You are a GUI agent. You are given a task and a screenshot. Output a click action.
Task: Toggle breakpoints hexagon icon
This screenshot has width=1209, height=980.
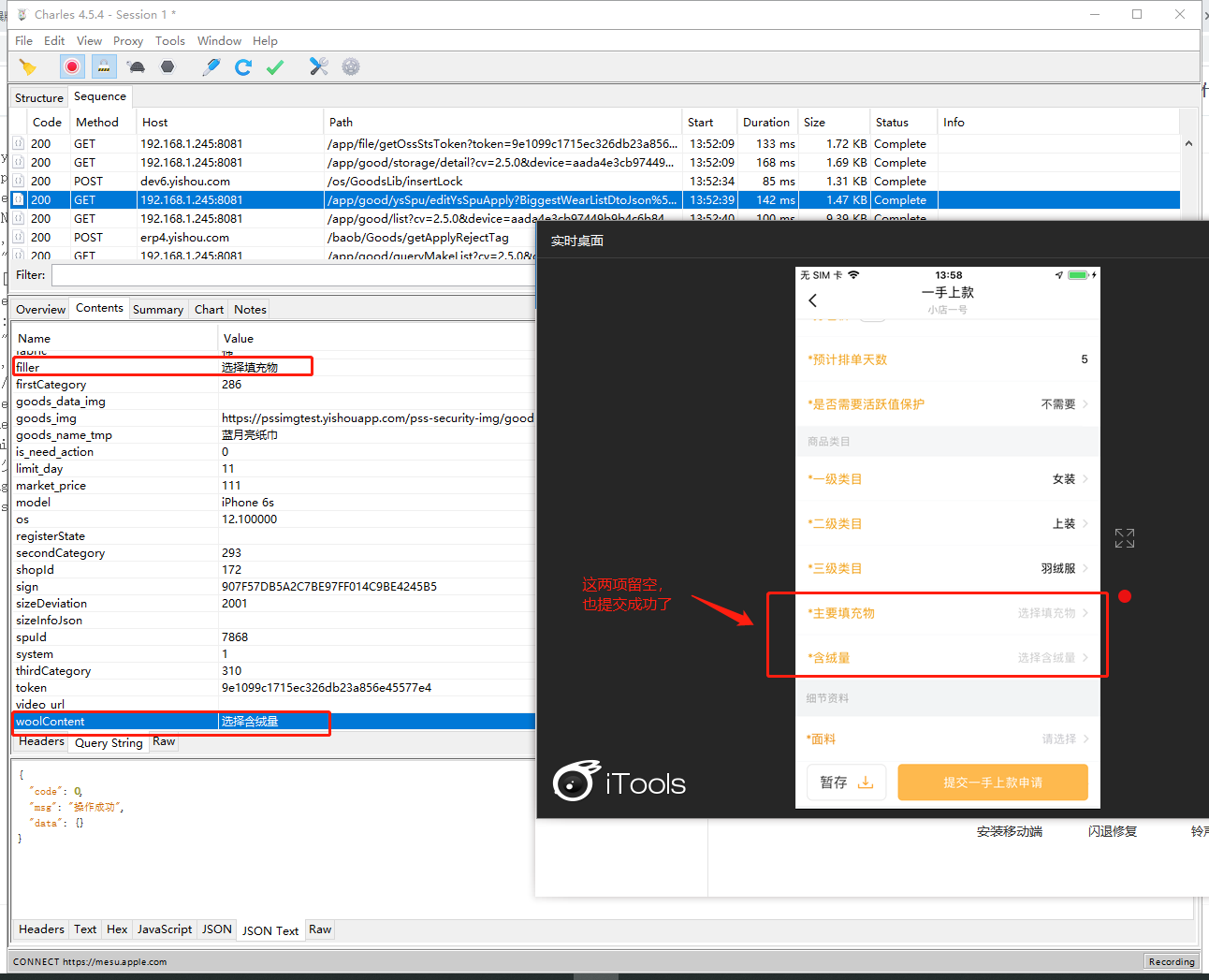click(x=168, y=66)
